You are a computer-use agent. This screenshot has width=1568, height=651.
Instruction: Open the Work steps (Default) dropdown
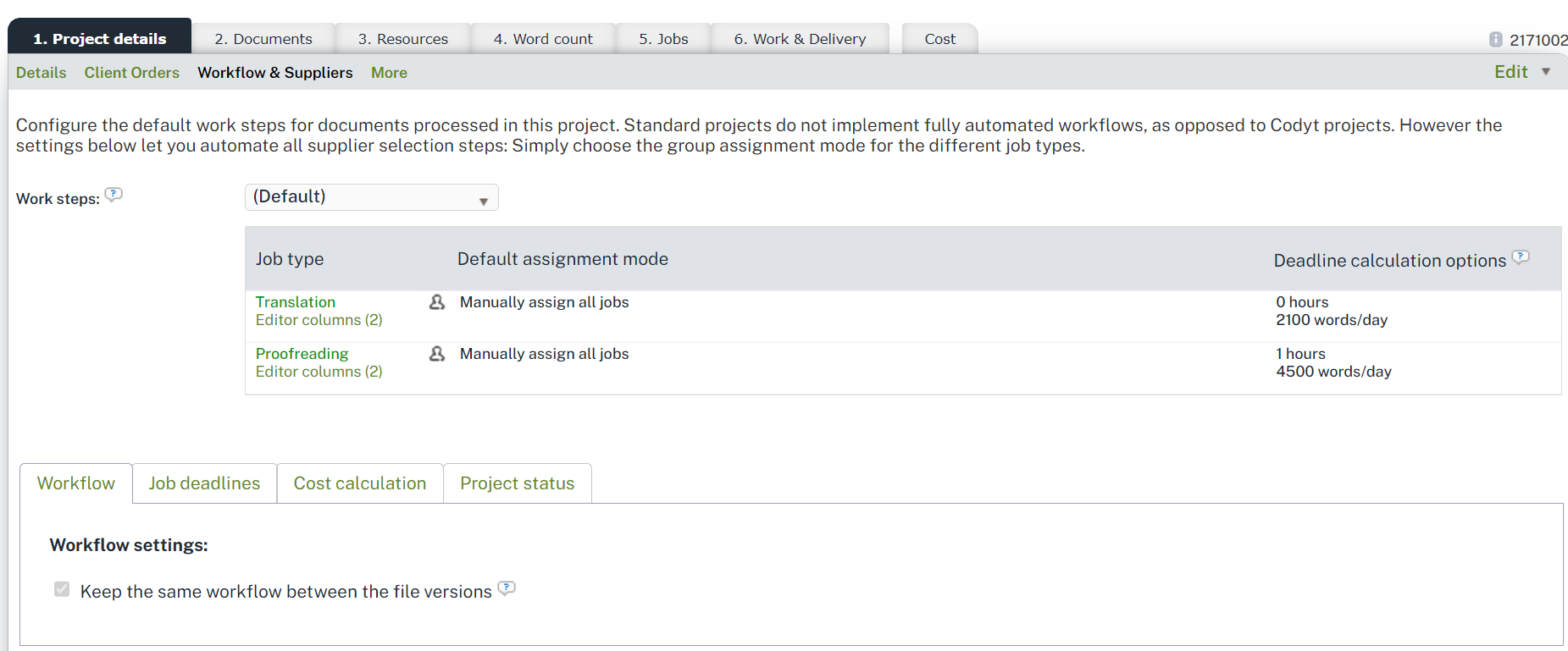[x=371, y=197]
